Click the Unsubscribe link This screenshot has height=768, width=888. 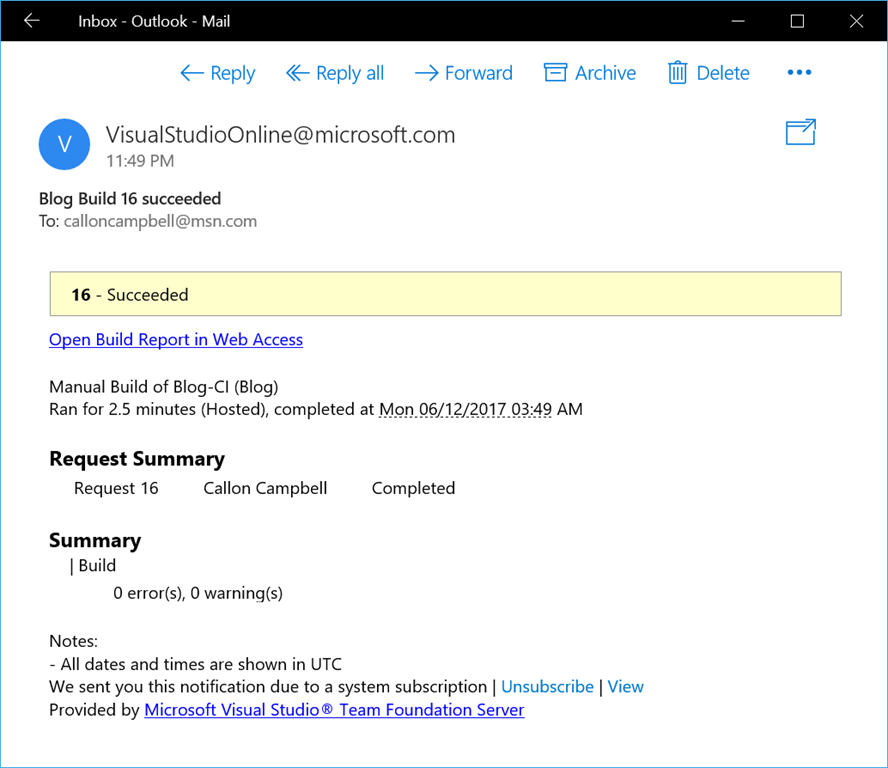pyautogui.click(x=547, y=687)
